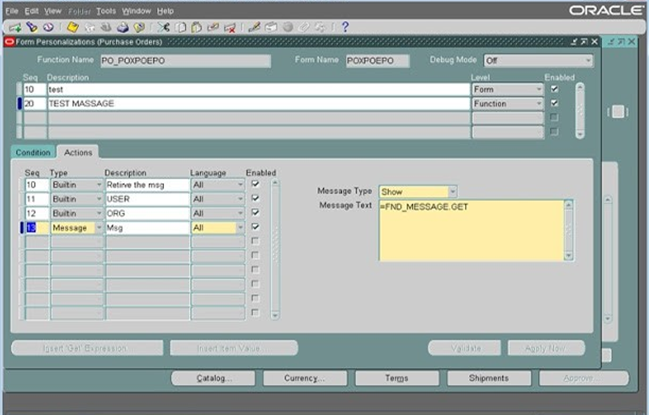Toggle Enabled checkbox for ORG action
This screenshot has height=415, width=649.
point(255,213)
